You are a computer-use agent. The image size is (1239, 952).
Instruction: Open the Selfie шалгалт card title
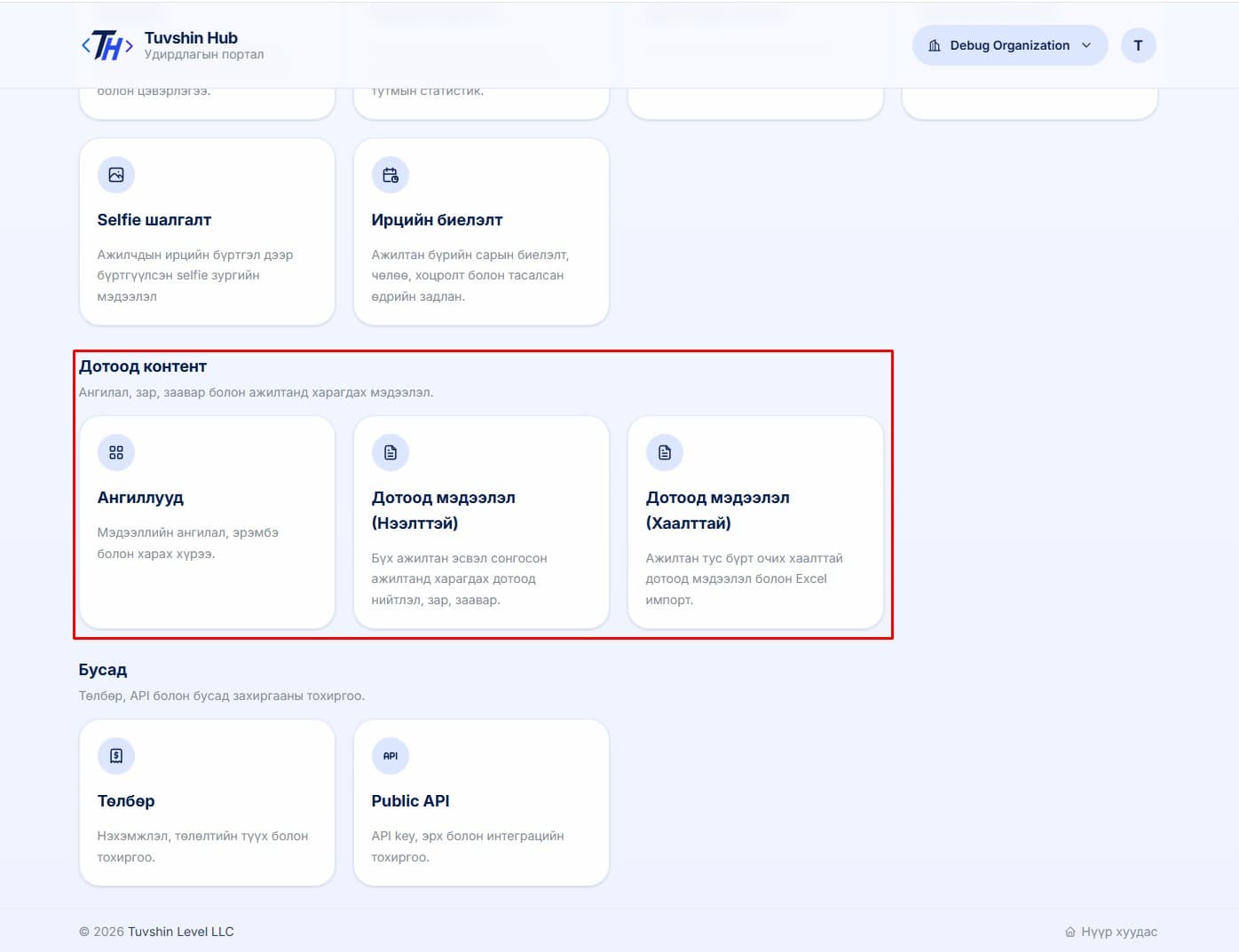pos(154,220)
